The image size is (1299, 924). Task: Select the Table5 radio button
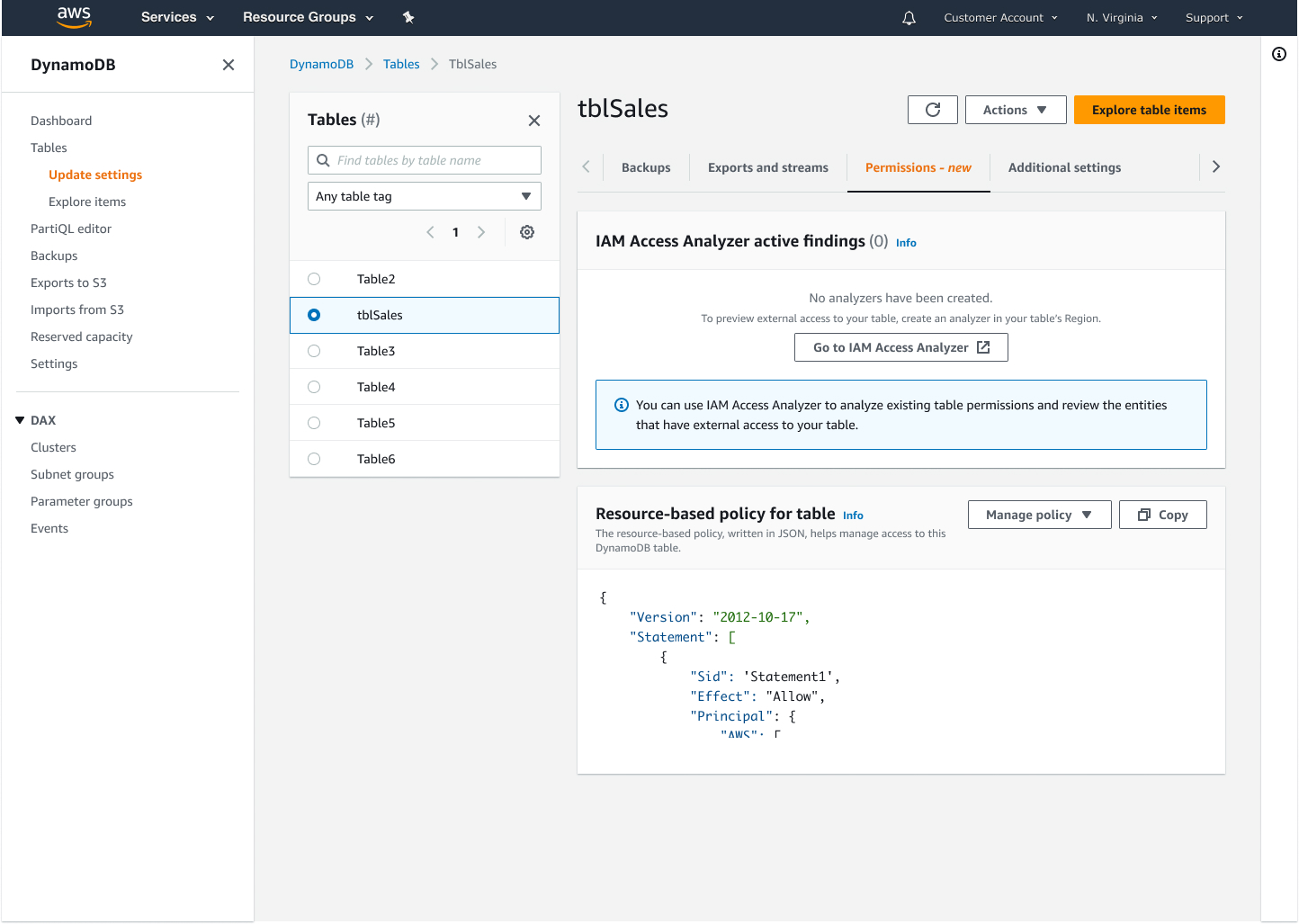[314, 423]
